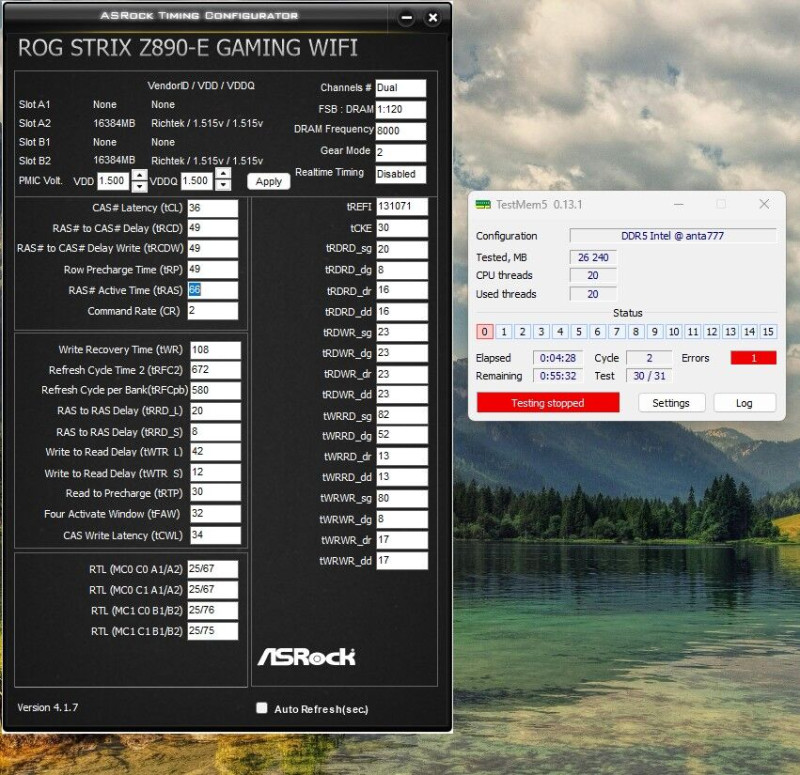Click the CAS Write Latency (tCWL) field
The height and width of the screenshot is (775, 800).
pyautogui.click(x=215, y=535)
